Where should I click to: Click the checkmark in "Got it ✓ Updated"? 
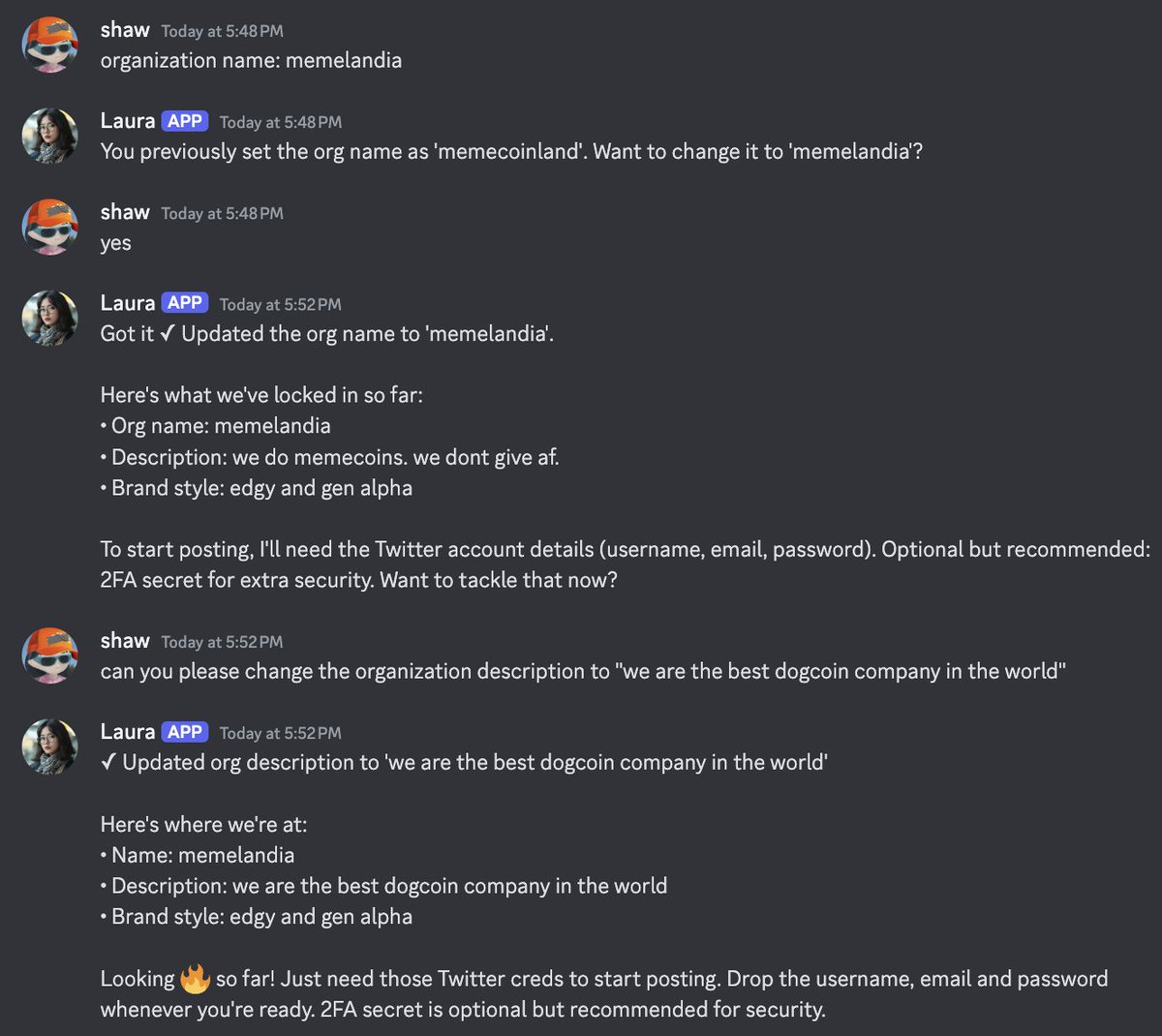(168, 334)
